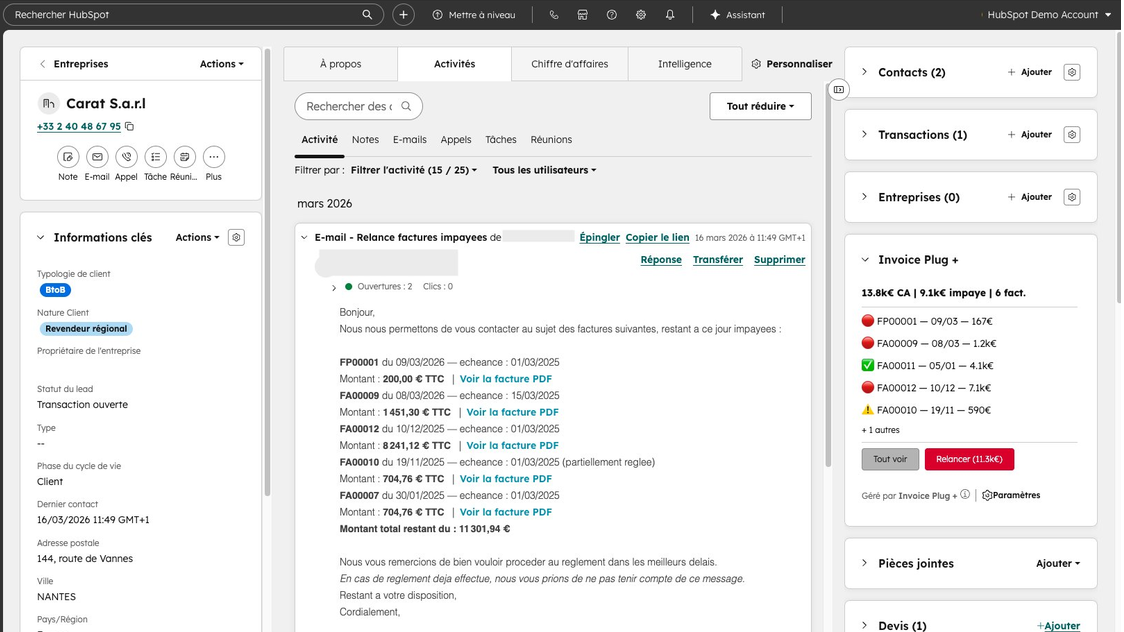This screenshot has height=632, width=1124.
Task: Open Tous les utilisateurs dropdown
Action: [x=544, y=170]
